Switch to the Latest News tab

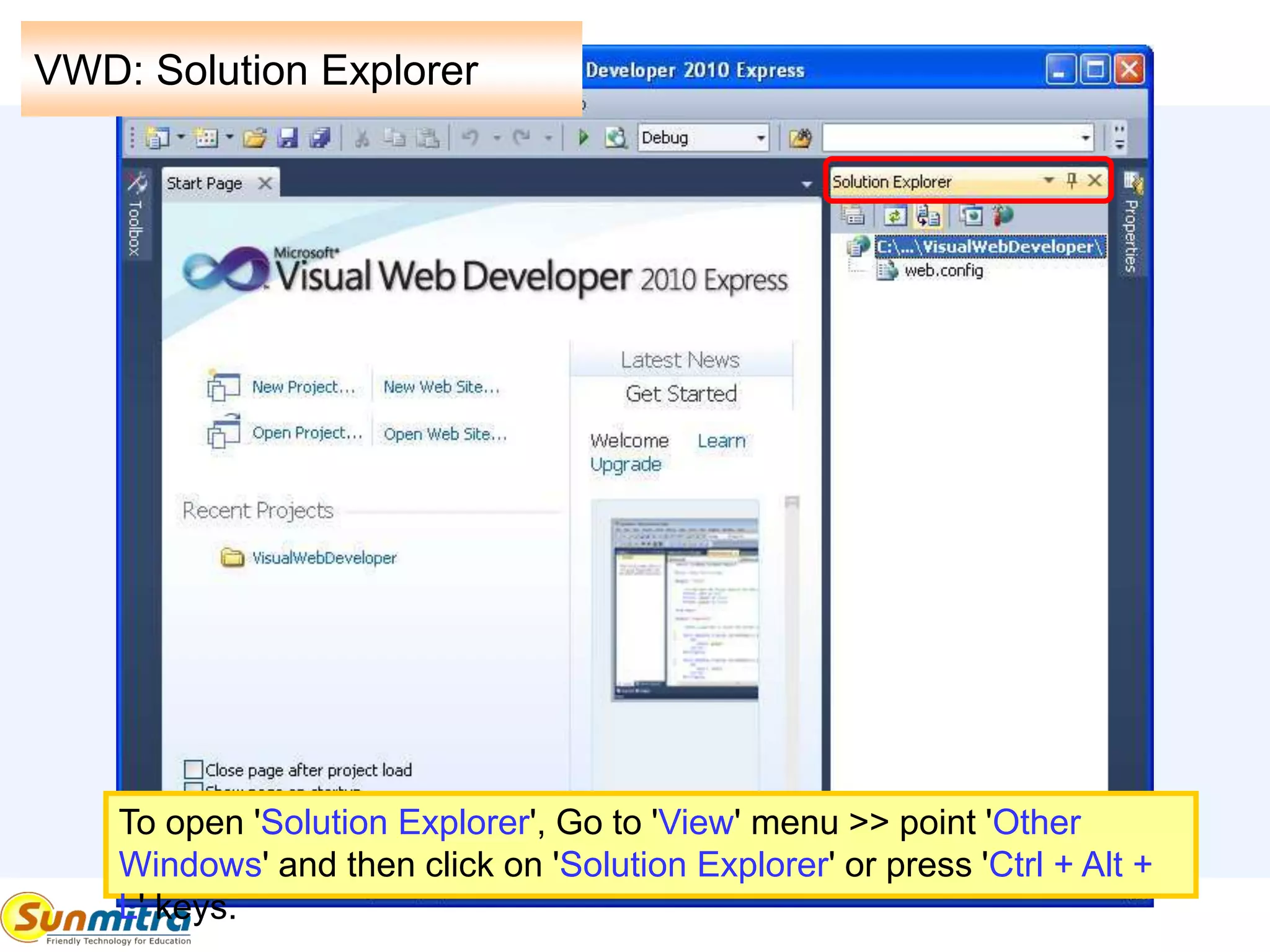pos(680,359)
